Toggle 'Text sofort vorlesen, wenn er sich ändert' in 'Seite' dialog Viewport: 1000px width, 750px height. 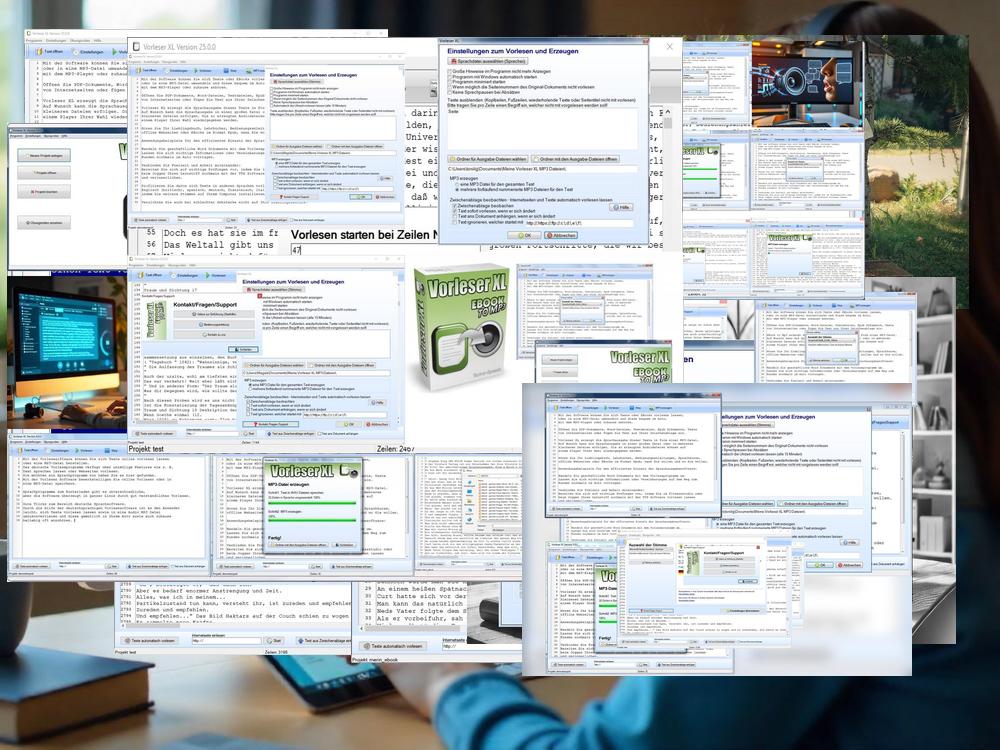(455, 211)
